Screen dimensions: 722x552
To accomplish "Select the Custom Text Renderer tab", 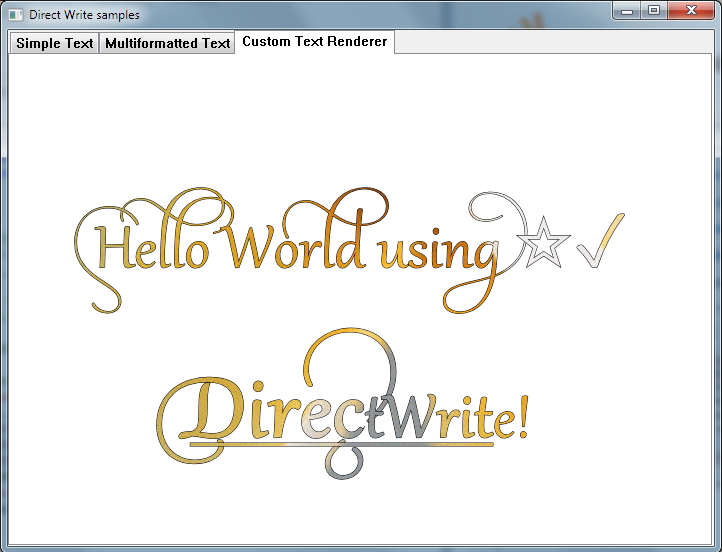I will pyautogui.click(x=314, y=42).
